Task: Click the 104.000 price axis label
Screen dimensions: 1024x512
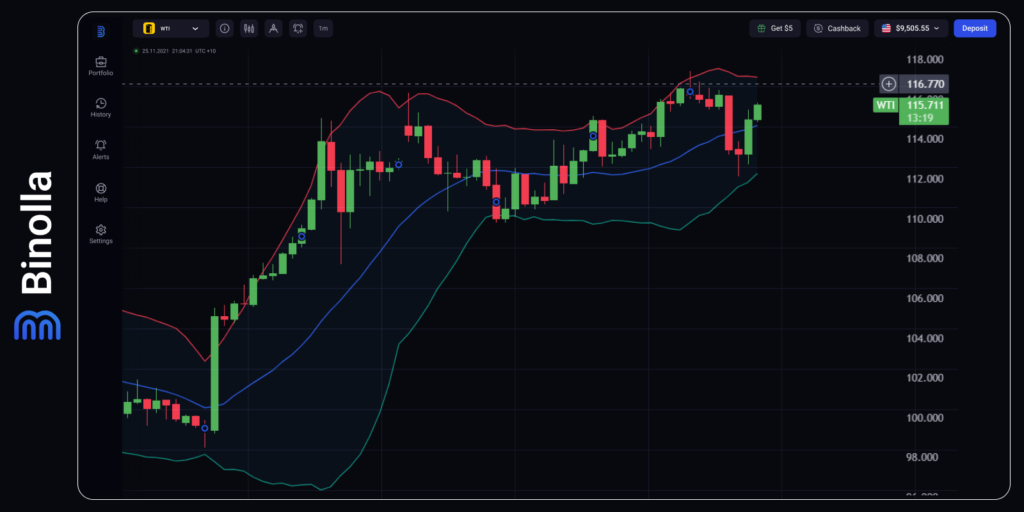Action: coord(925,338)
